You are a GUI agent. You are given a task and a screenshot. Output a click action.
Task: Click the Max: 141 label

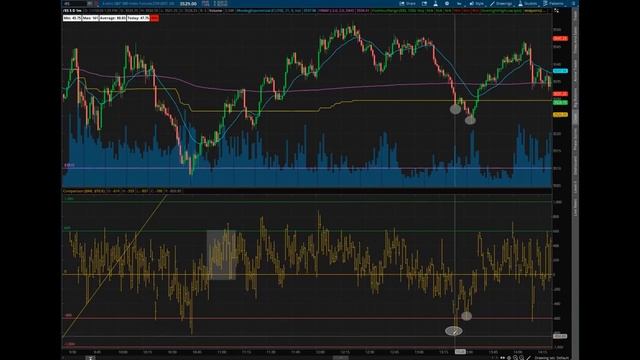(x=90, y=18)
